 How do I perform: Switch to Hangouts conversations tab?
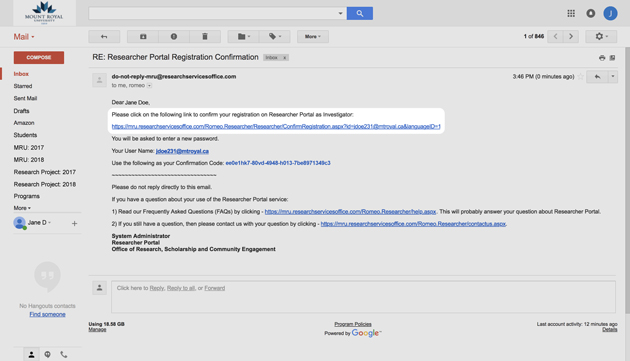pos(47,355)
